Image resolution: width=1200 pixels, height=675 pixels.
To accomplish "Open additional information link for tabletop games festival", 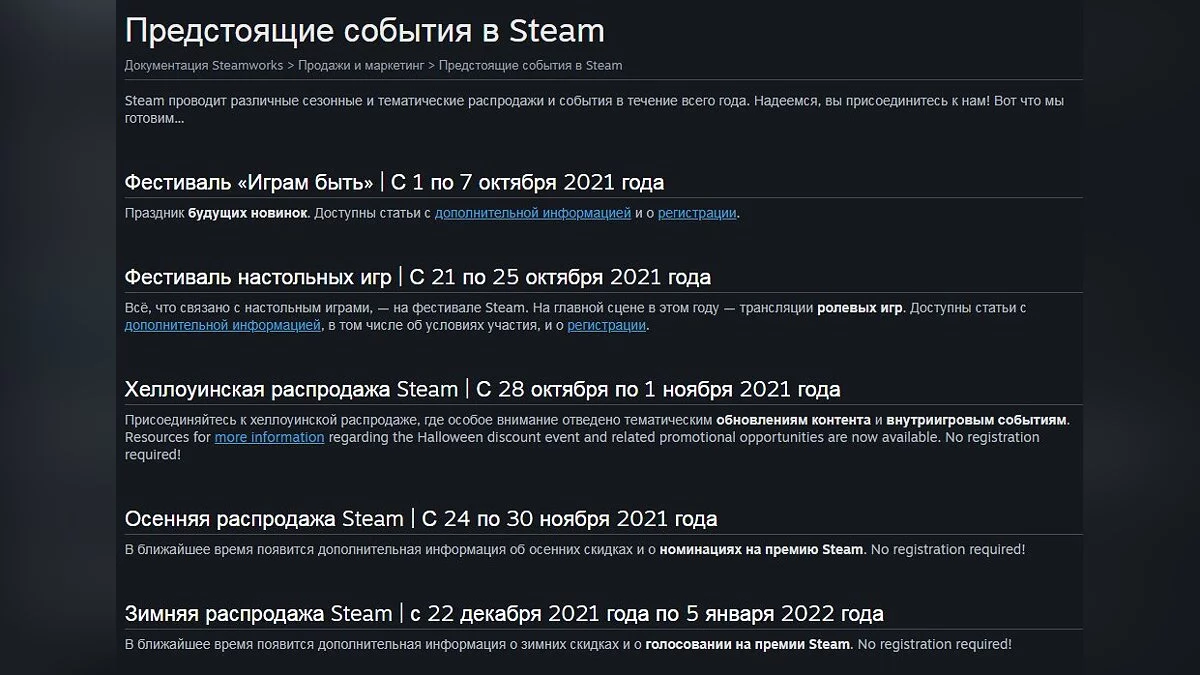I will coord(223,326).
